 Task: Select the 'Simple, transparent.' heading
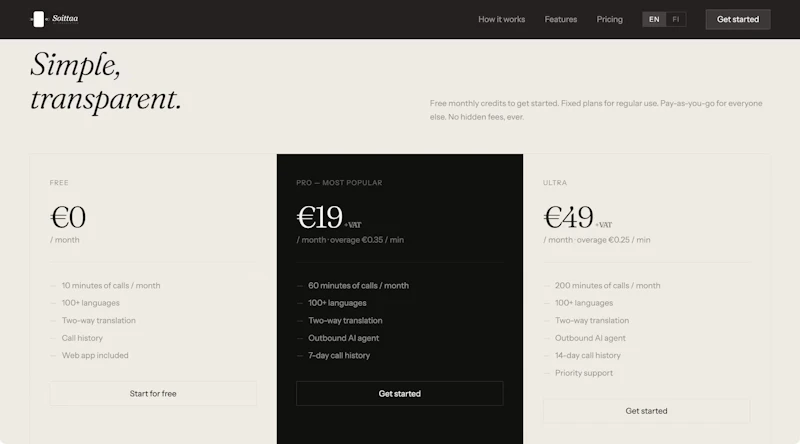pyautogui.click(x=106, y=81)
